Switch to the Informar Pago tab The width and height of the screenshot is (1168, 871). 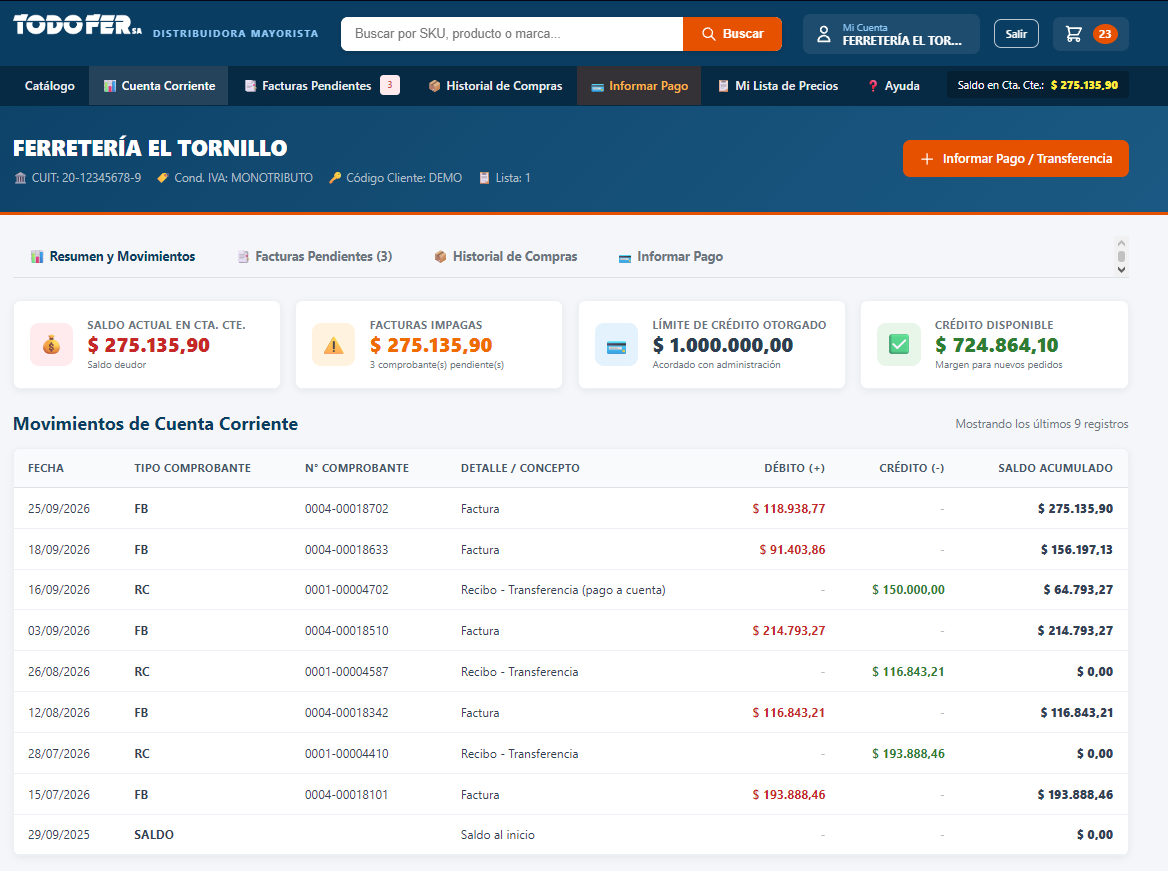pos(670,256)
